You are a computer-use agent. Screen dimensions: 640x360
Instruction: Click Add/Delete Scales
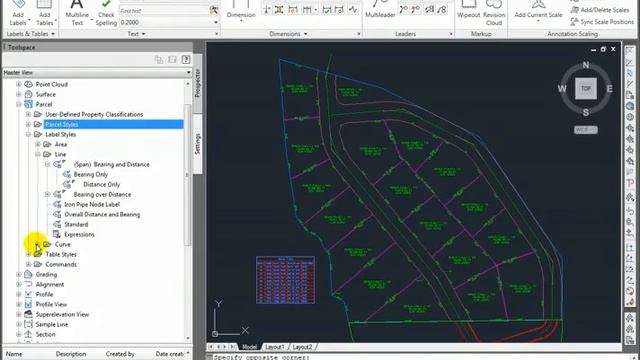click(600, 10)
